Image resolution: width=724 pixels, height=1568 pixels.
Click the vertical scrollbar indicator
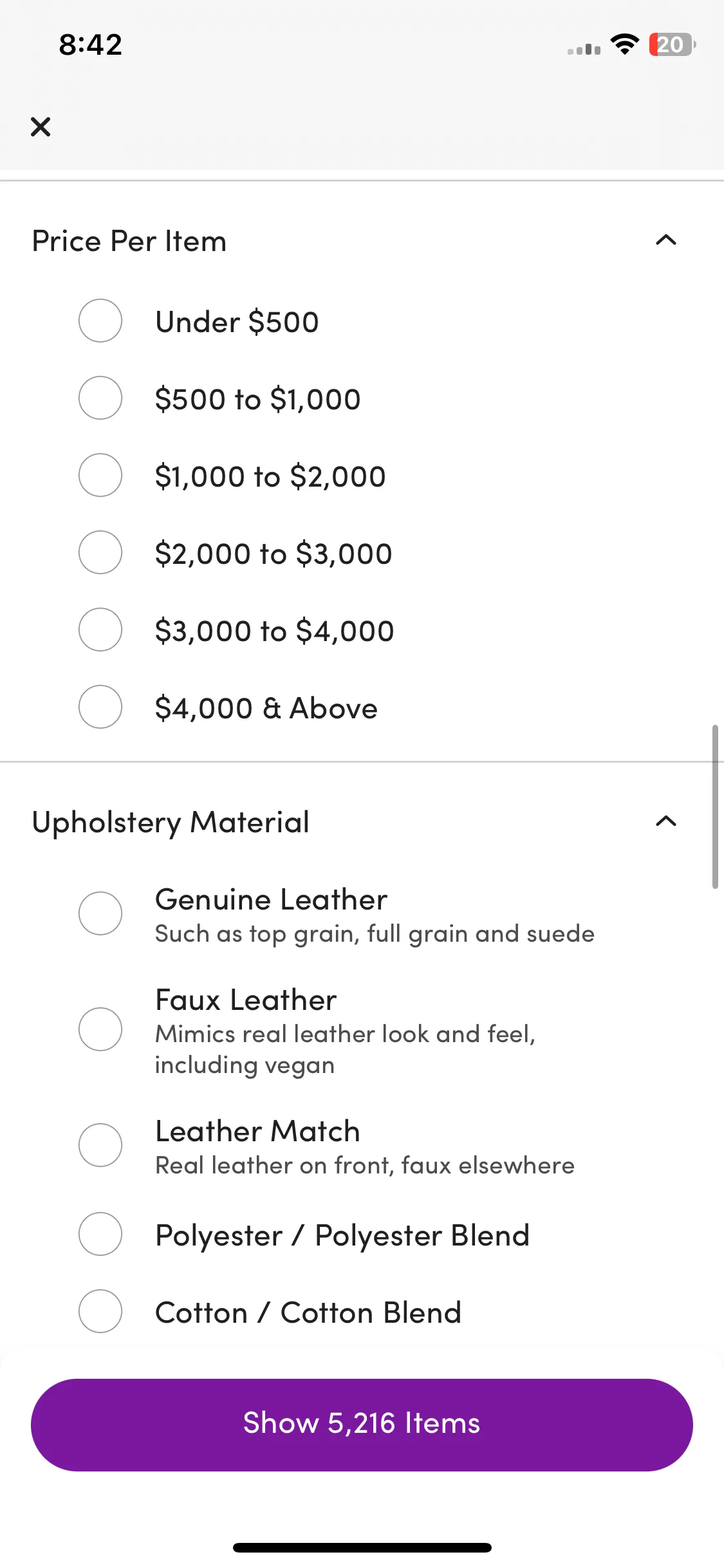point(715,807)
